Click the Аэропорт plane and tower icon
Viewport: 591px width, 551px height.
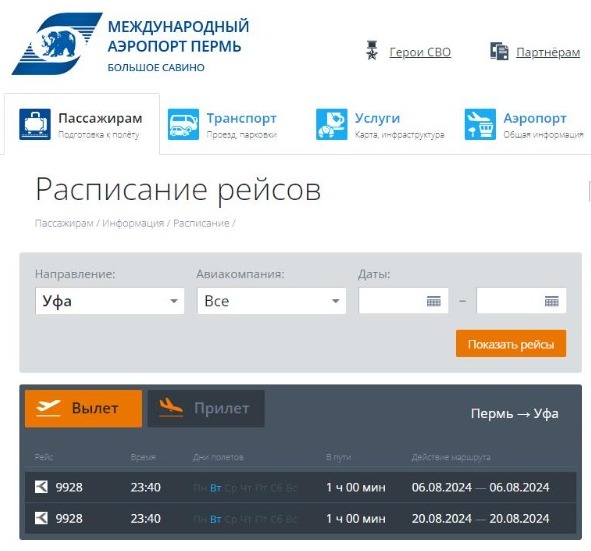pyautogui.click(x=480, y=124)
